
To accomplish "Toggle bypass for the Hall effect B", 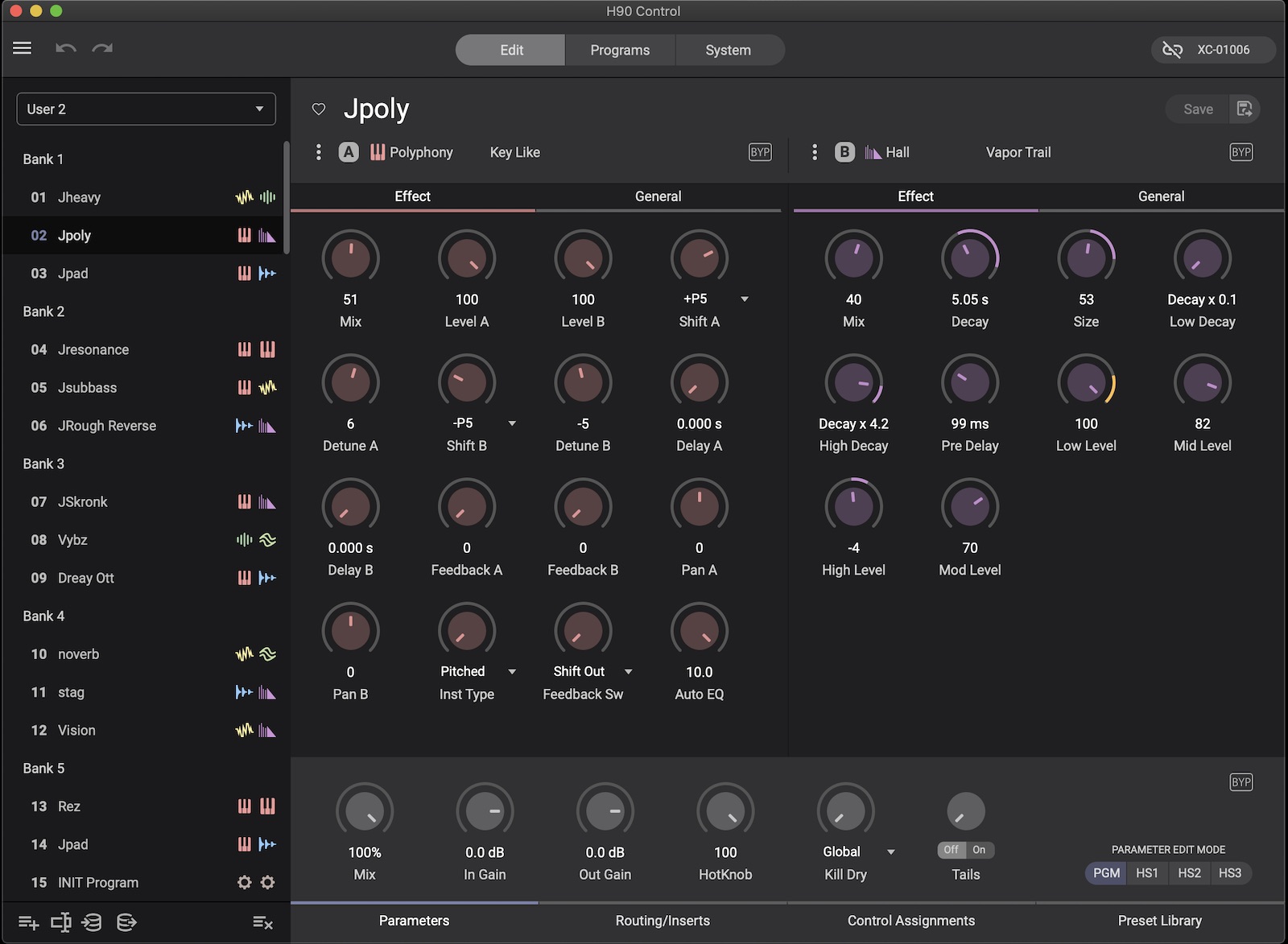I will pos(1241,152).
